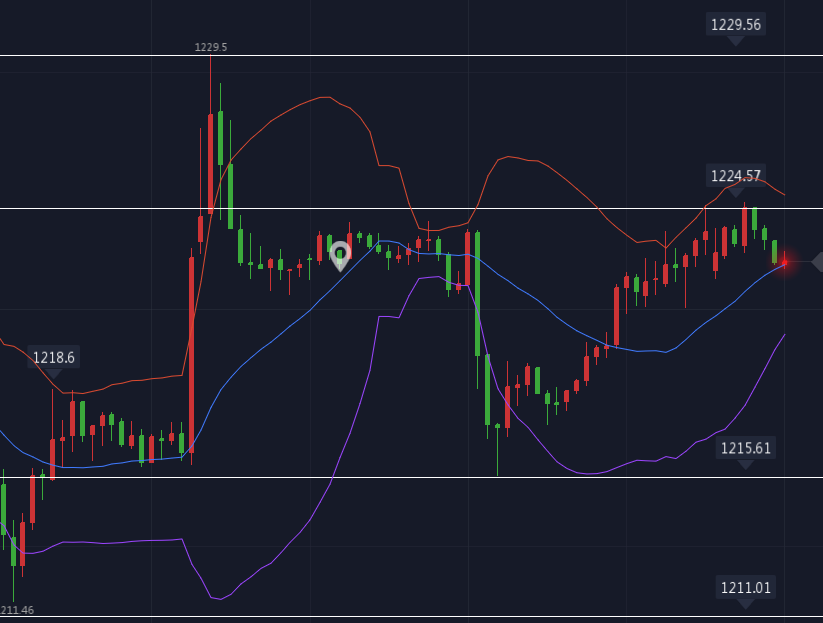This screenshot has height=623, width=823.
Task: Click the glowing red current price dot
Action: [785, 262]
